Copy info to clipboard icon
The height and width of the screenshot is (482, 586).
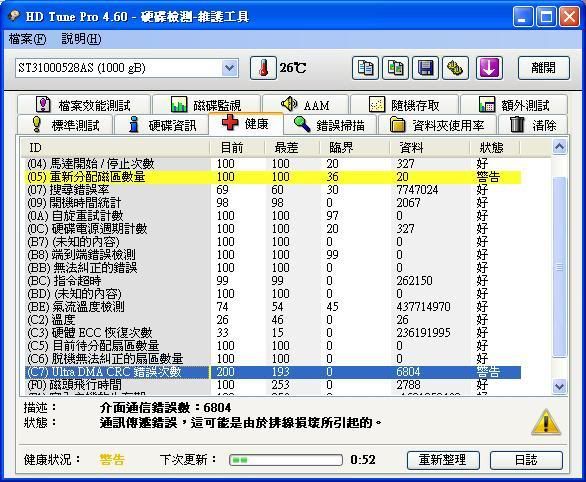365,68
